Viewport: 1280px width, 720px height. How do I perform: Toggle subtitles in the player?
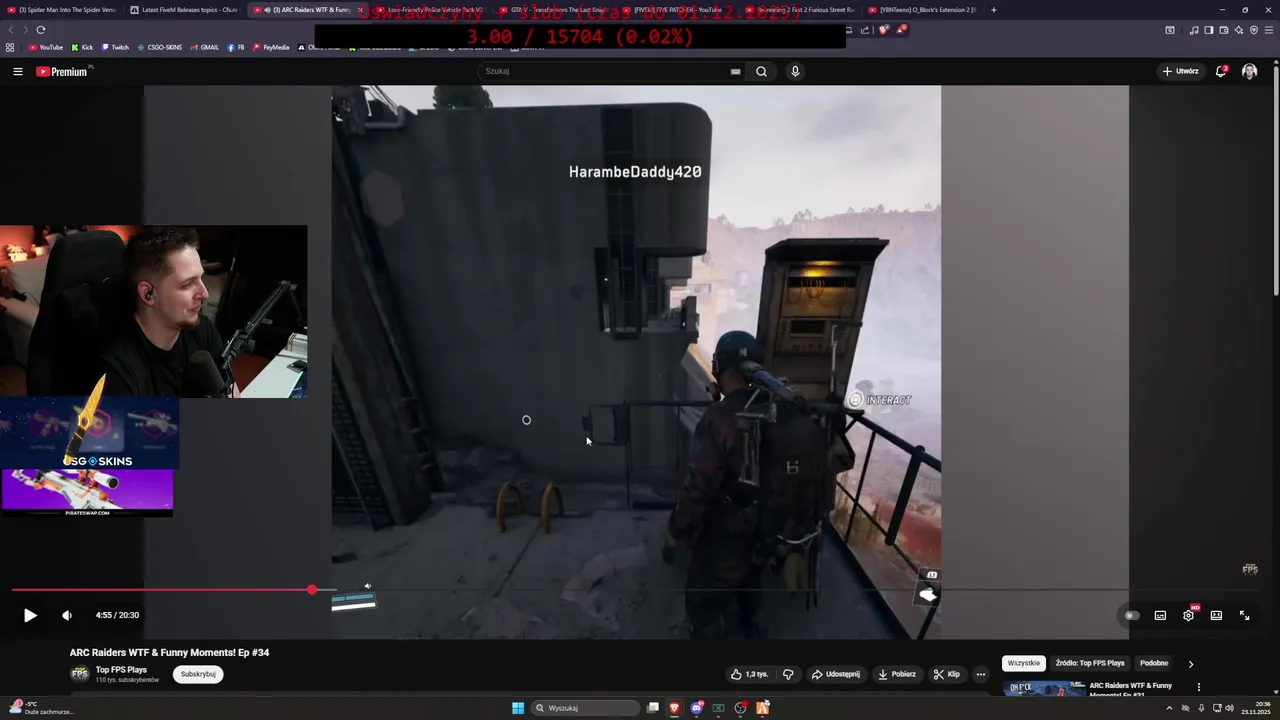point(1160,615)
